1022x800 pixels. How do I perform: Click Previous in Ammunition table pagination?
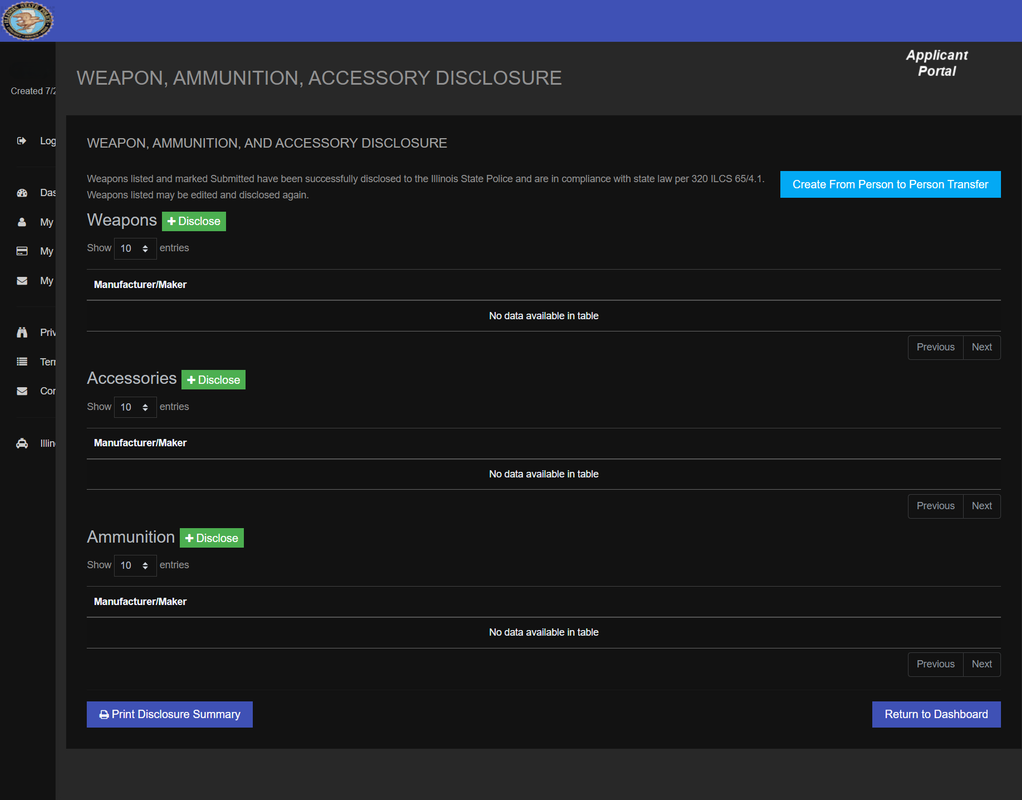tap(935, 664)
